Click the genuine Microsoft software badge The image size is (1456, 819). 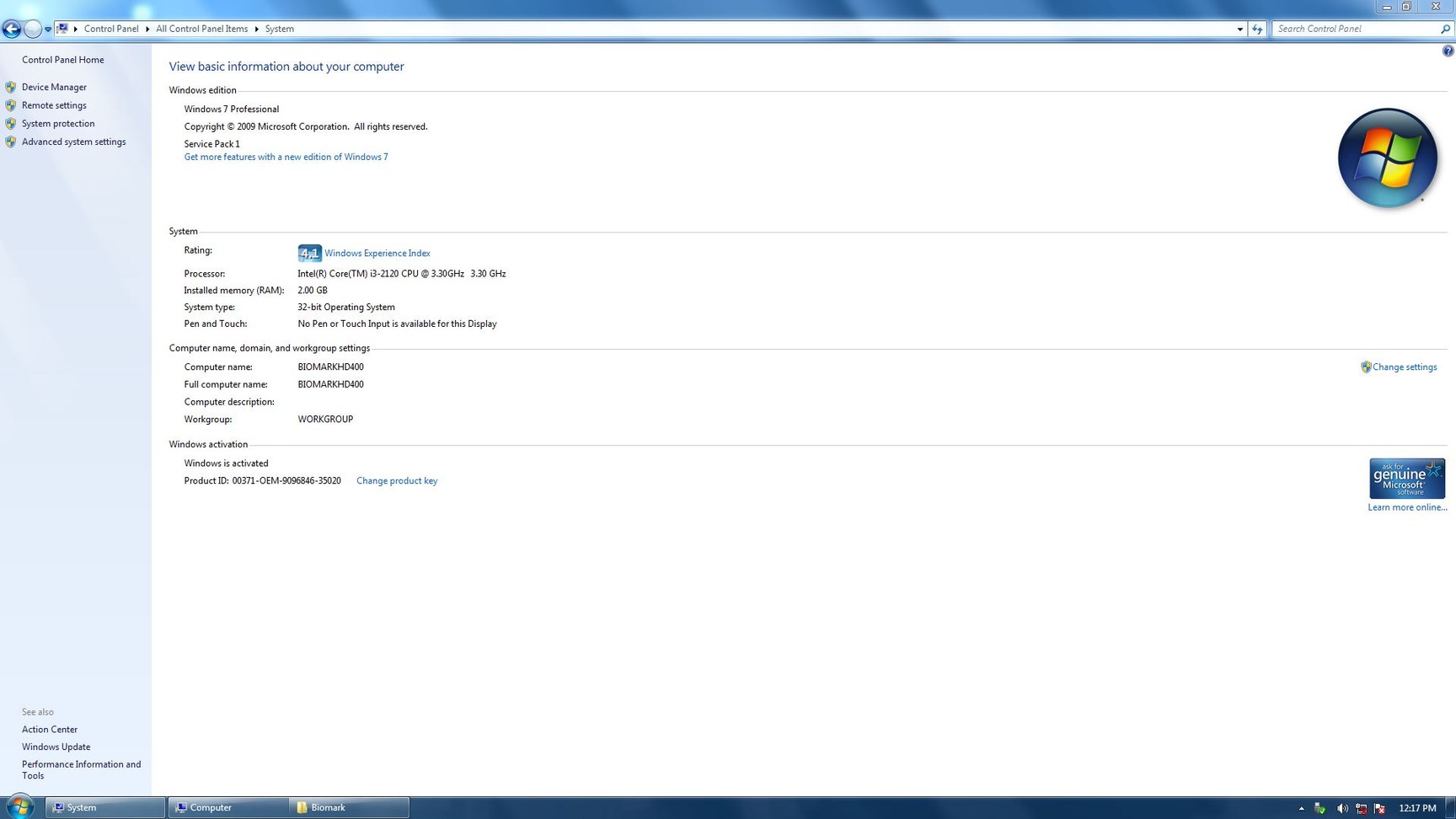tap(1407, 479)
